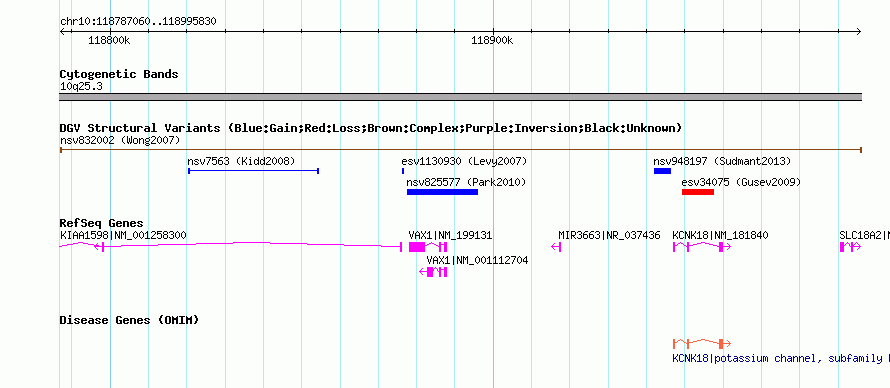Screen dimensions: 890x388
Task: Click the VAX1|NM_199131 gene label
Action: [450, 235]
